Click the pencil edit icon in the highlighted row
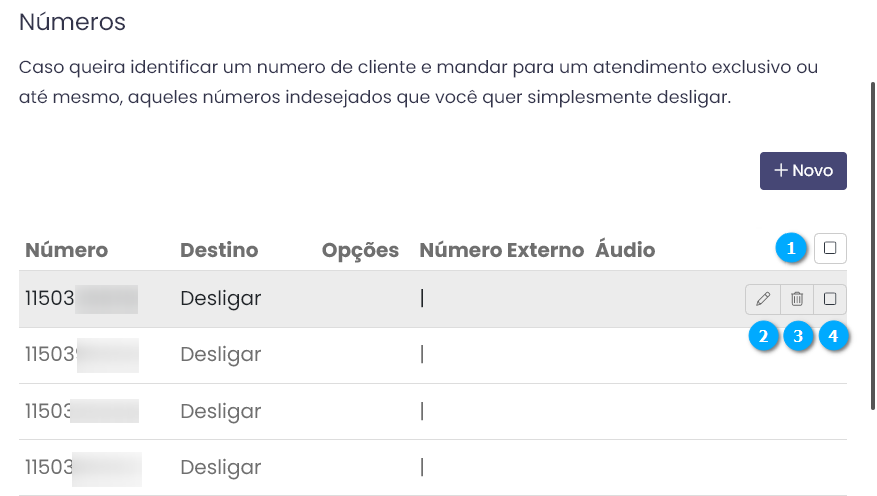Viewport: 877px width, 496px height. (x=763, y=298)
